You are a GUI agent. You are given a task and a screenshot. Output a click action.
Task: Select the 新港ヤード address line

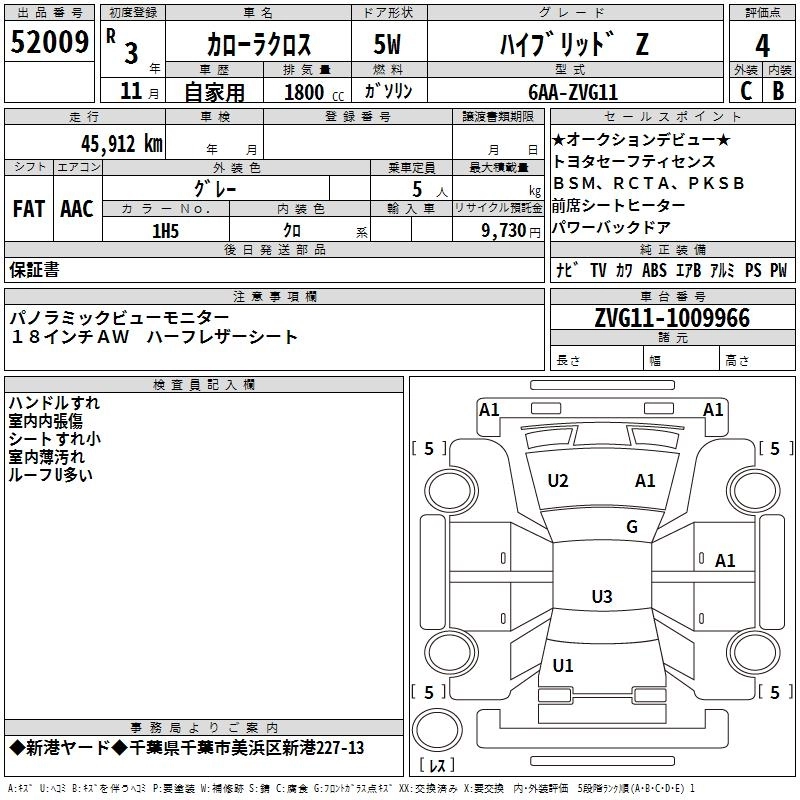click(187, 748)
